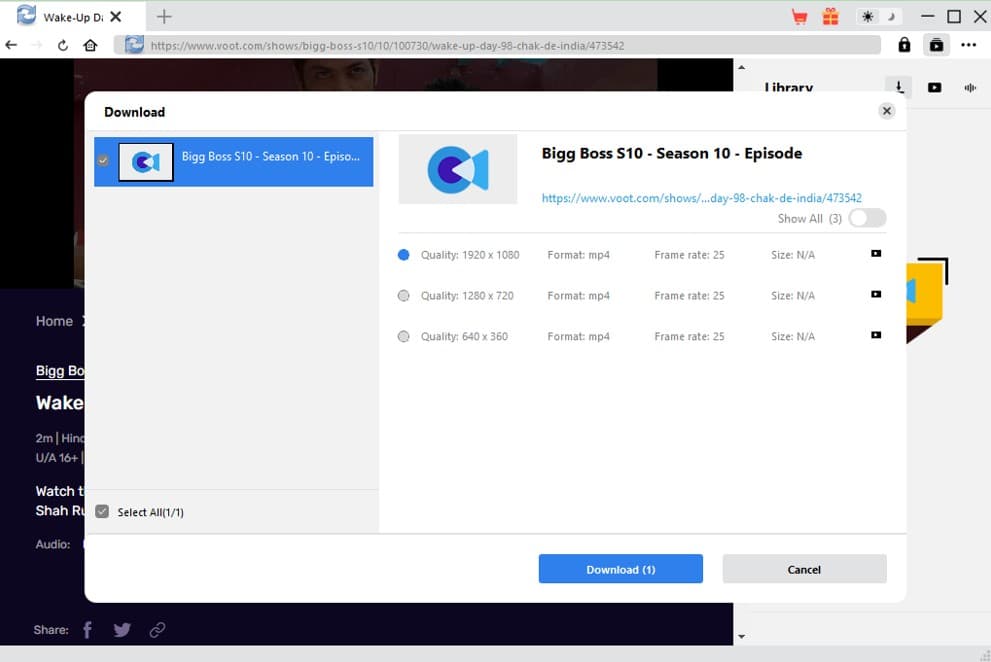This screenshot has height=662, width=991.
Task: Select 1280 x 720 quality option
Action: [x=404, y=296]
